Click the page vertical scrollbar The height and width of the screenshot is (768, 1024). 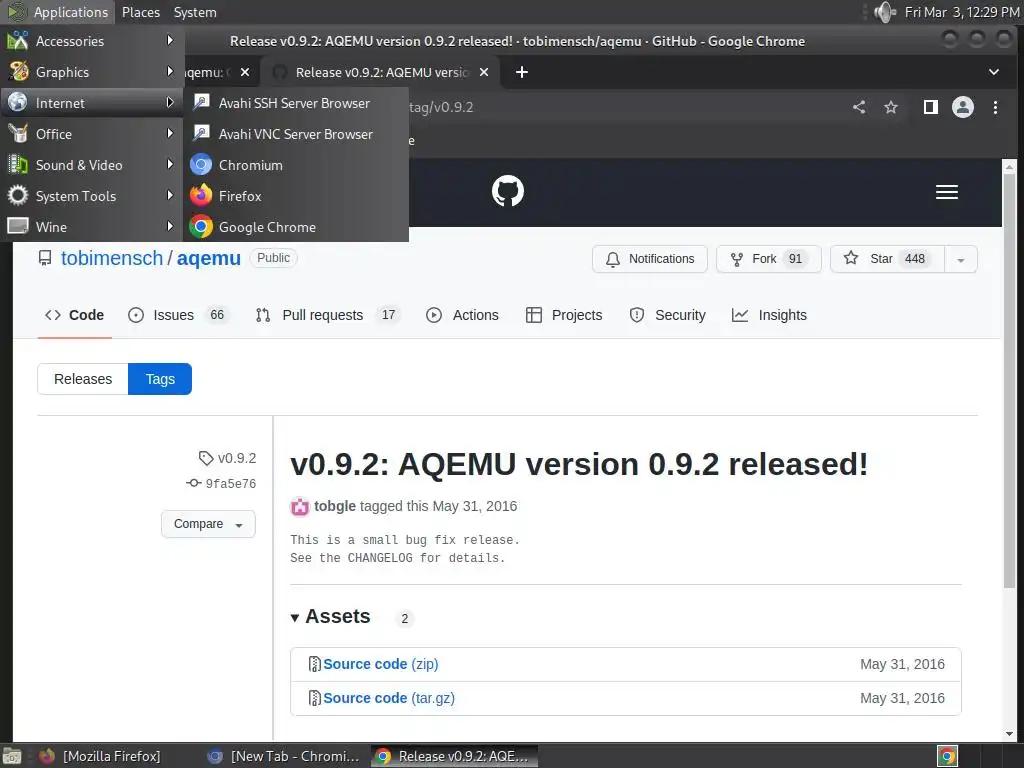point(1010,379)
